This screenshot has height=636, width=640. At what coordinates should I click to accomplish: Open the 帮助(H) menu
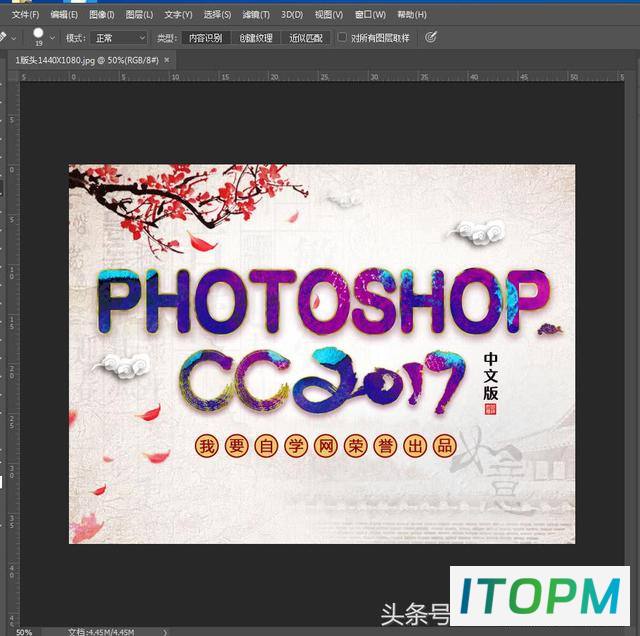[412, 15]
